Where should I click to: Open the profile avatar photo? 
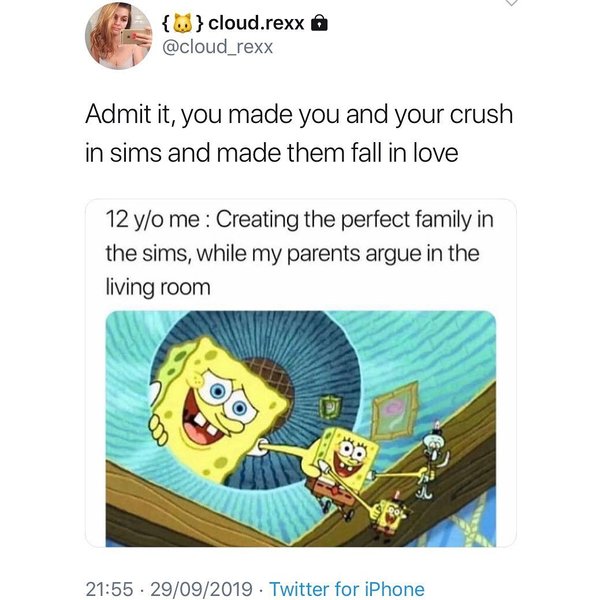(x=118, y=35)
